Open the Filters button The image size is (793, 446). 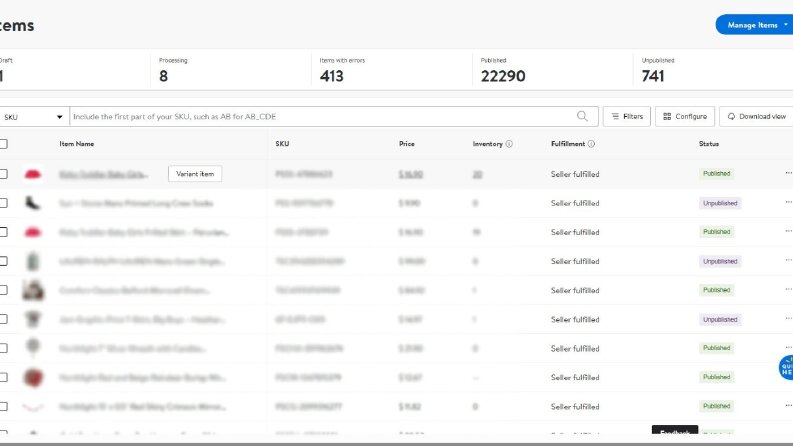pyautogui.click(x=627, y=116)
